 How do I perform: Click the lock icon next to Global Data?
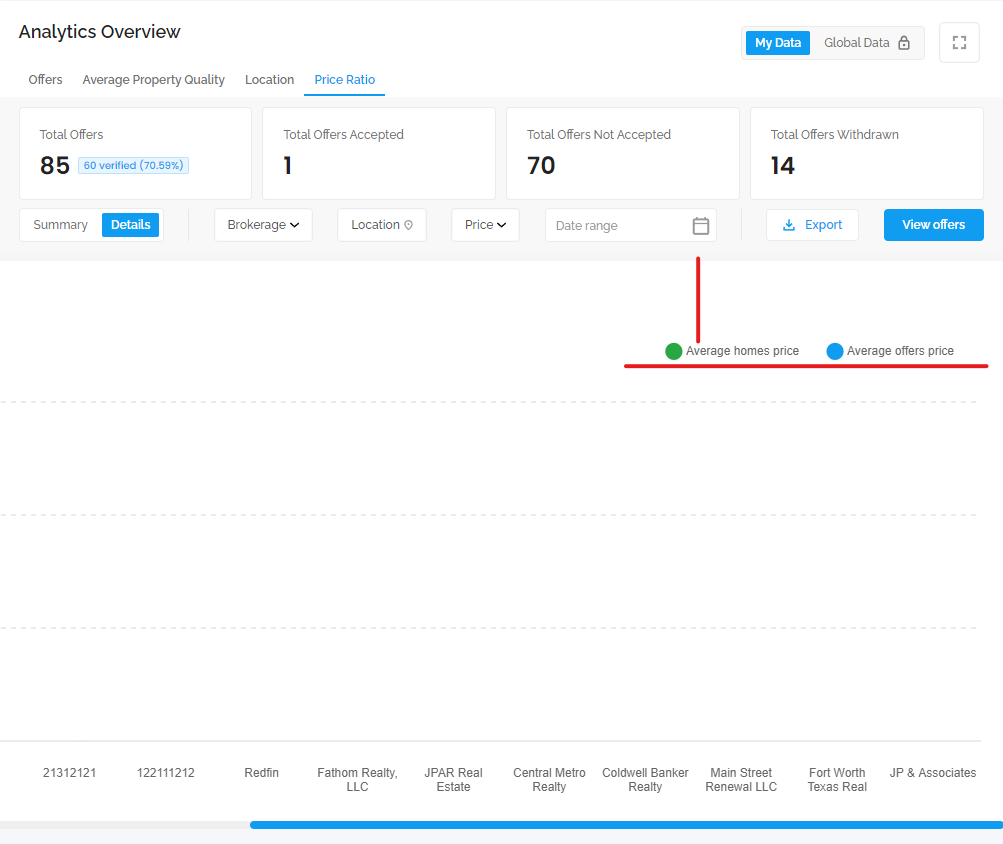tap(904, 43)
